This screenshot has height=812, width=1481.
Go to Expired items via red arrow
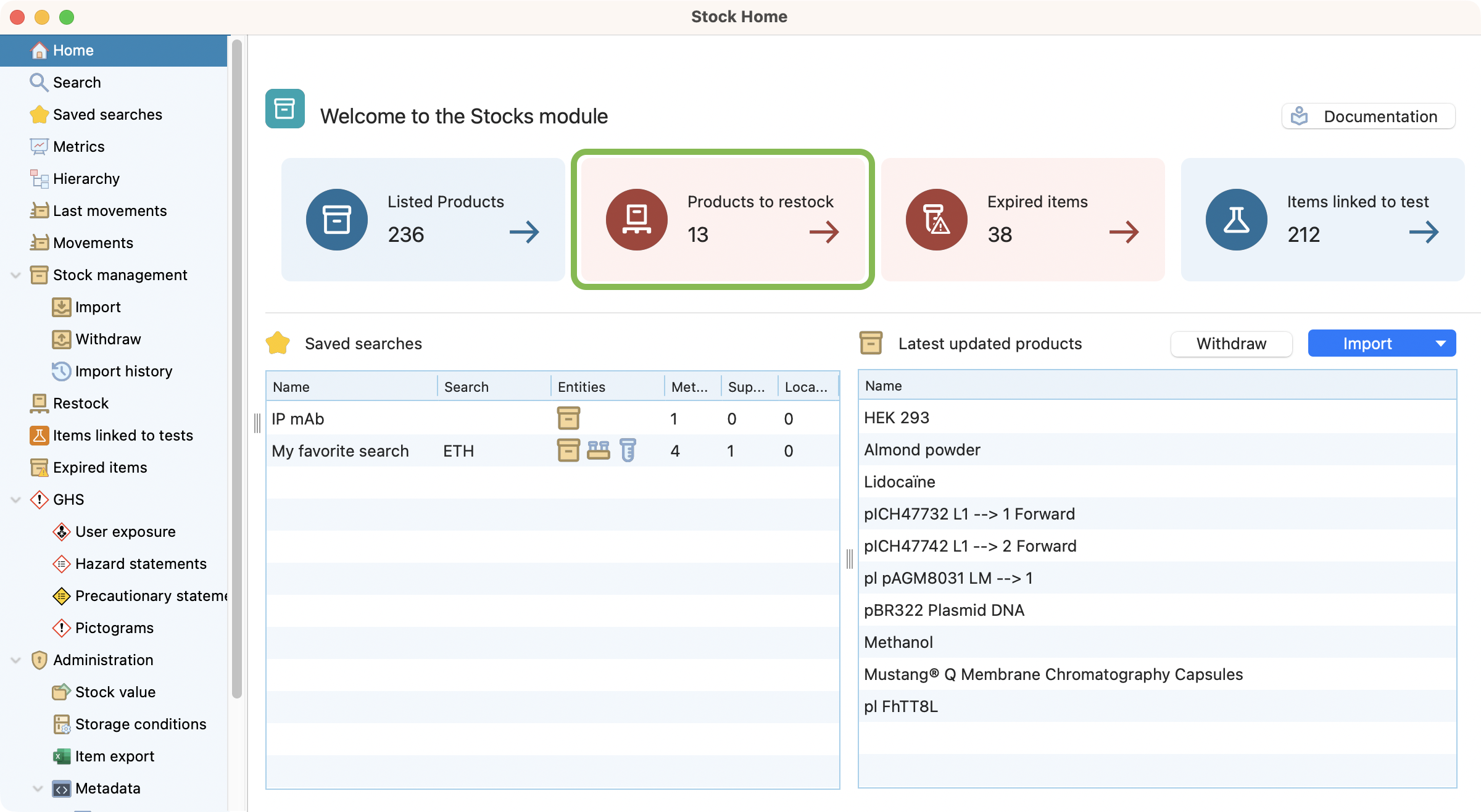click(1124, 233)
